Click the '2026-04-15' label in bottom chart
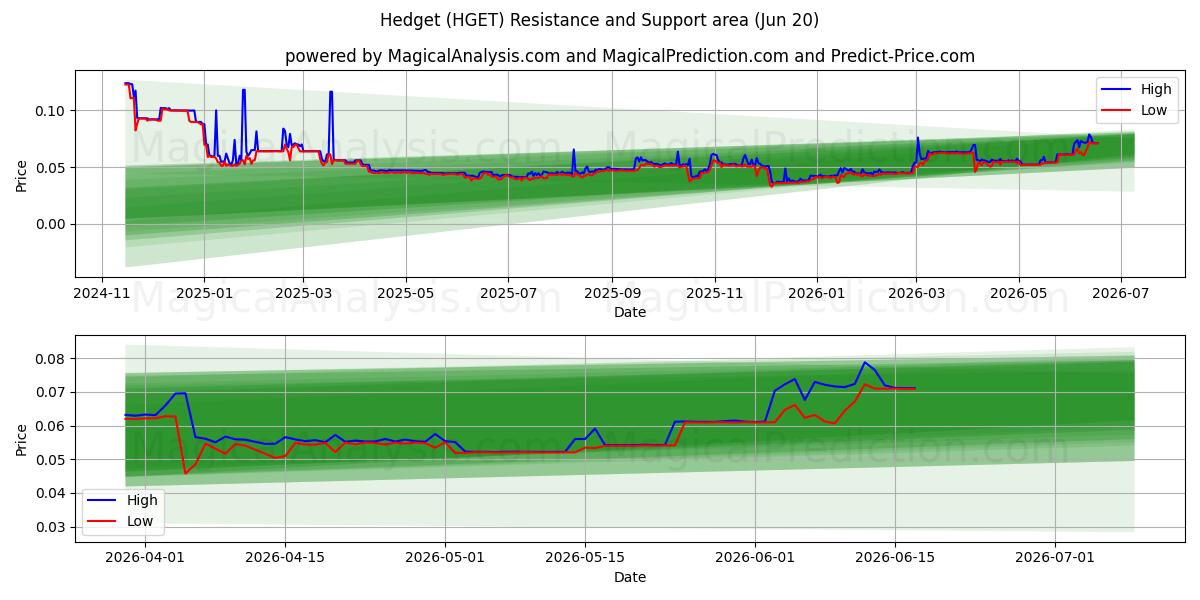Image resolution: width=1200 pixels, height=600 pixels. [285, 559]
